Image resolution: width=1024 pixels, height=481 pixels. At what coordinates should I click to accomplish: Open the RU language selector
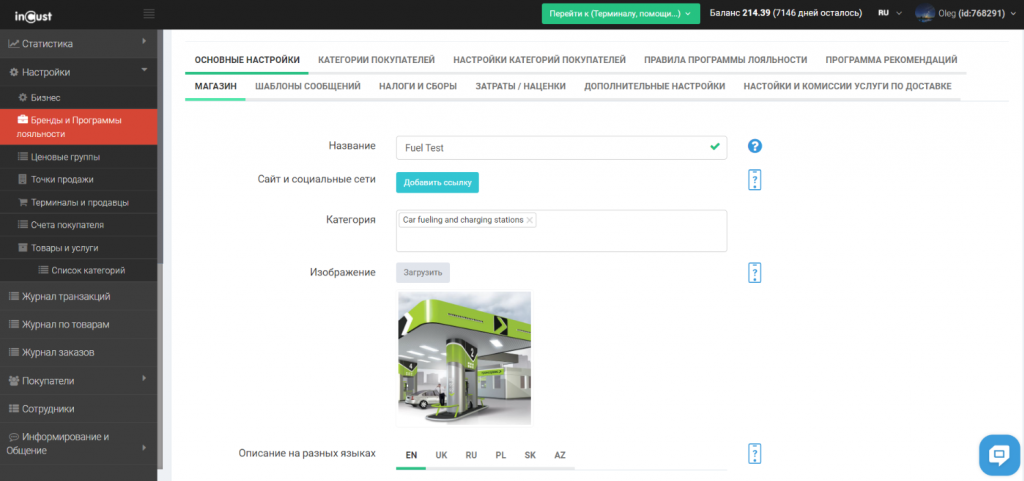[889, 13]
